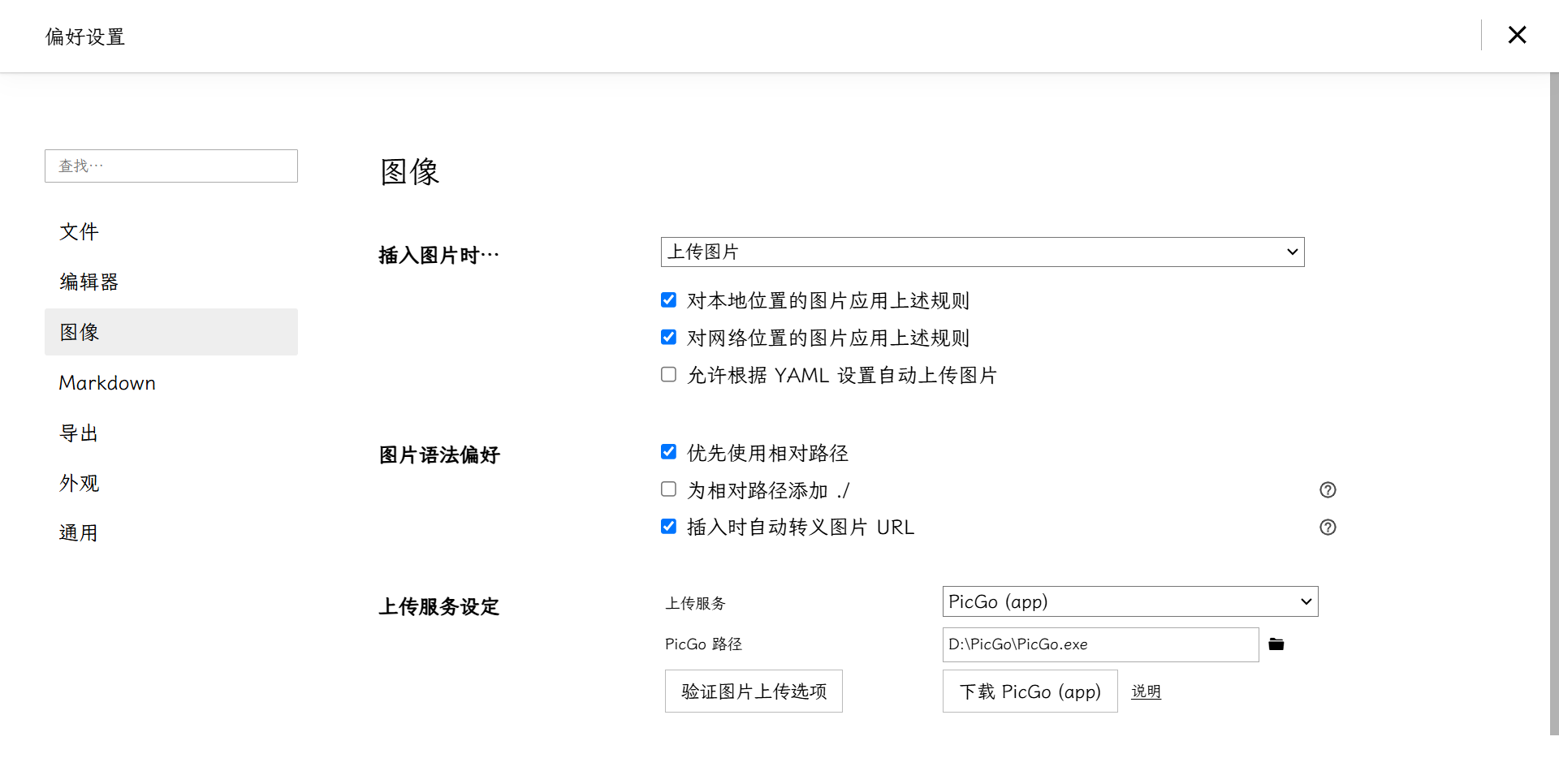Click help icon for 插入时自动转义图片 URL

click(1328, 528)
